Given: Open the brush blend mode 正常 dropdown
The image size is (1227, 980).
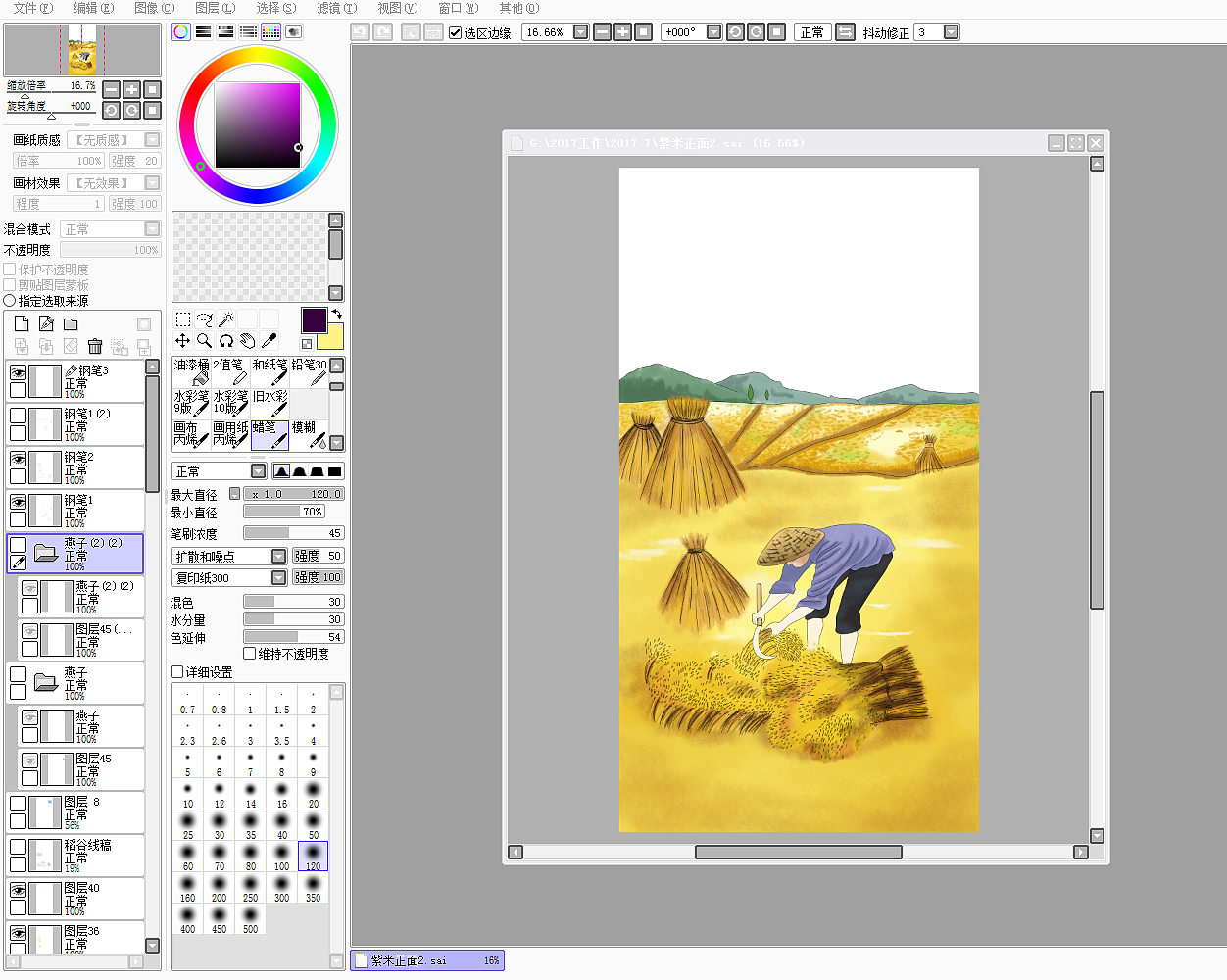Looking at the screenshot, I should tap(259, 471).
